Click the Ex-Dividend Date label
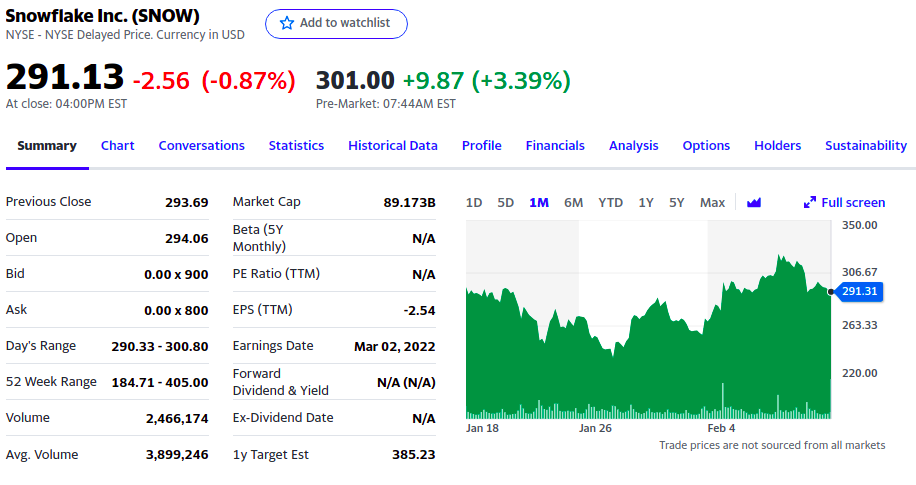This screenshot has width=916, height=485. [x=283, y=418]
